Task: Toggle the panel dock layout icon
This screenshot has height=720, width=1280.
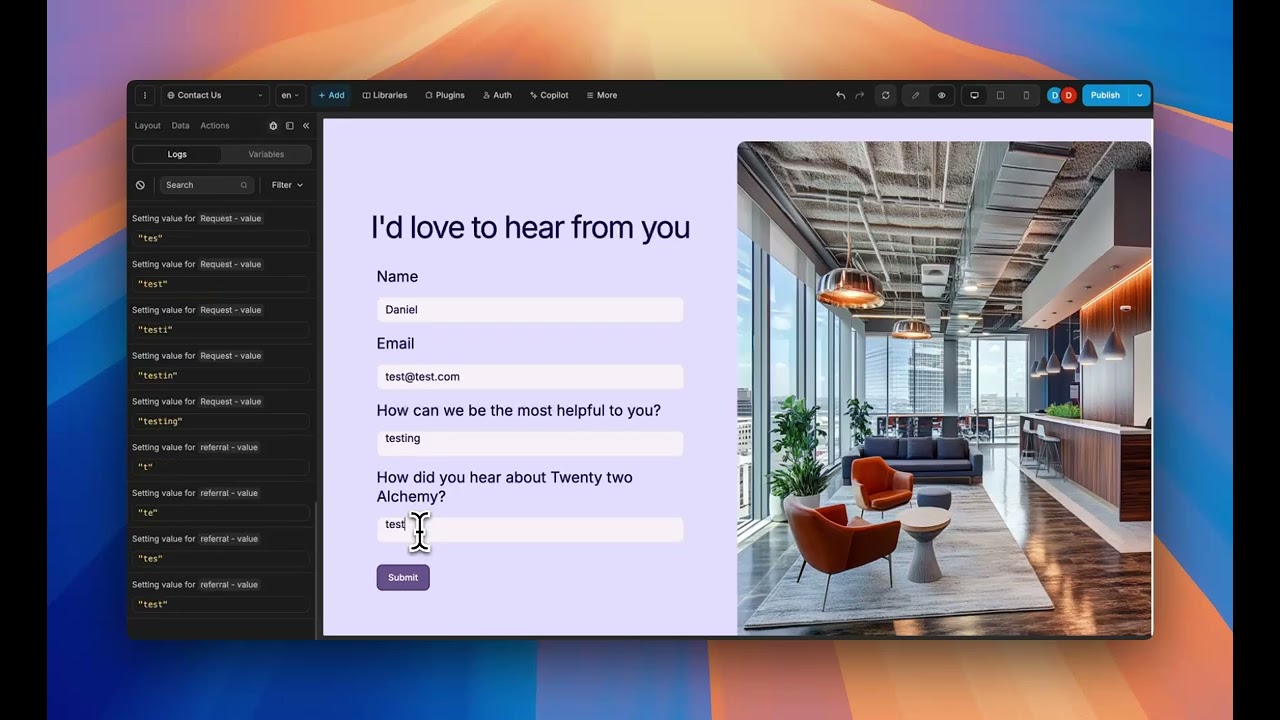Action: pos(289,126)
